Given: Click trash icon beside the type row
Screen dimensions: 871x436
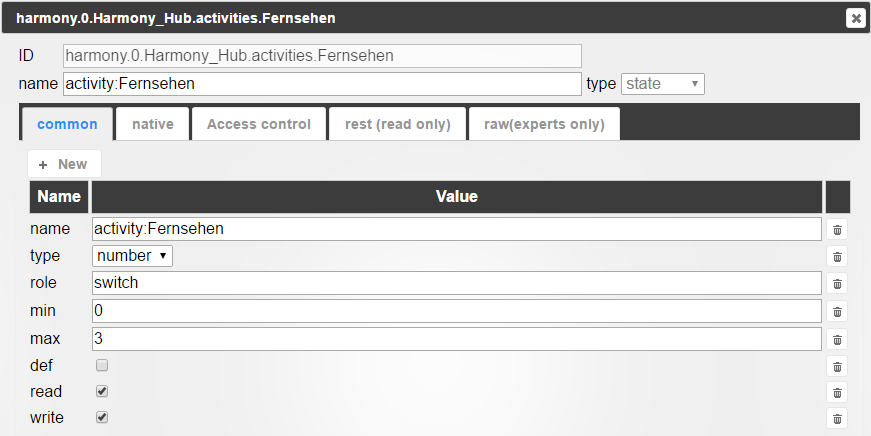Looking at the screenshot, I should tap(838, 257).
